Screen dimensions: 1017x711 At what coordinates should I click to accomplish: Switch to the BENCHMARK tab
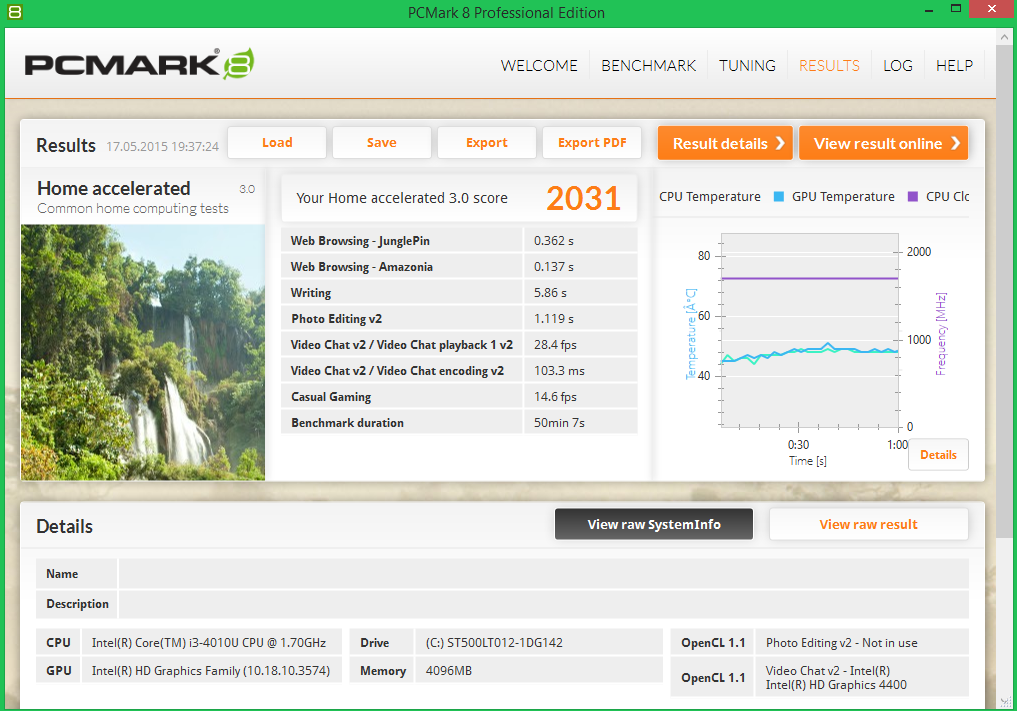pyautogui.click(x=648, y=66)
